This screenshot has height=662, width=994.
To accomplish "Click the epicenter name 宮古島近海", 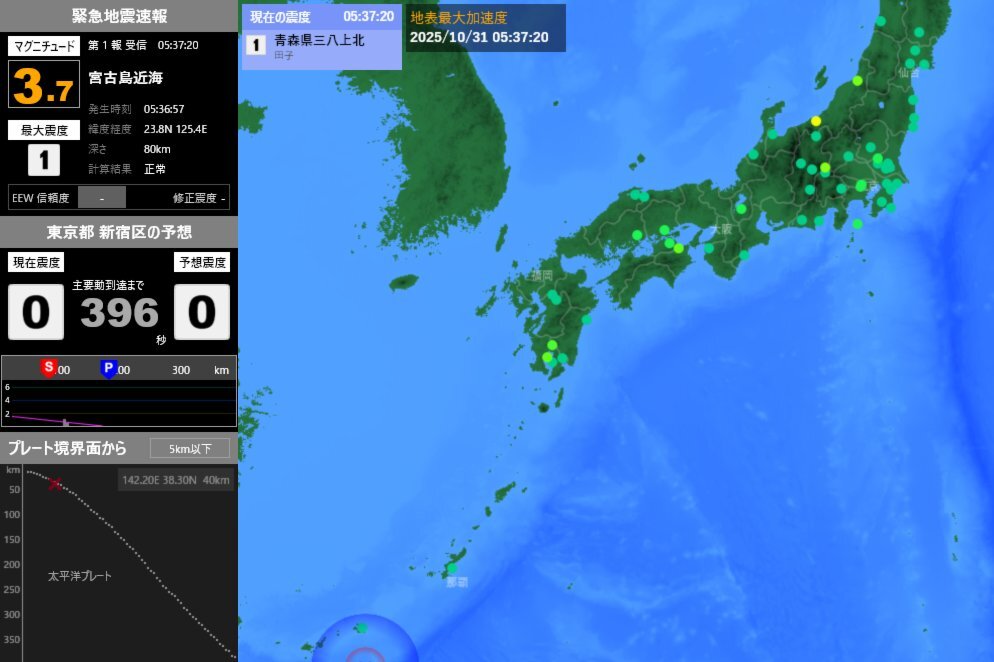I will 126,78.
